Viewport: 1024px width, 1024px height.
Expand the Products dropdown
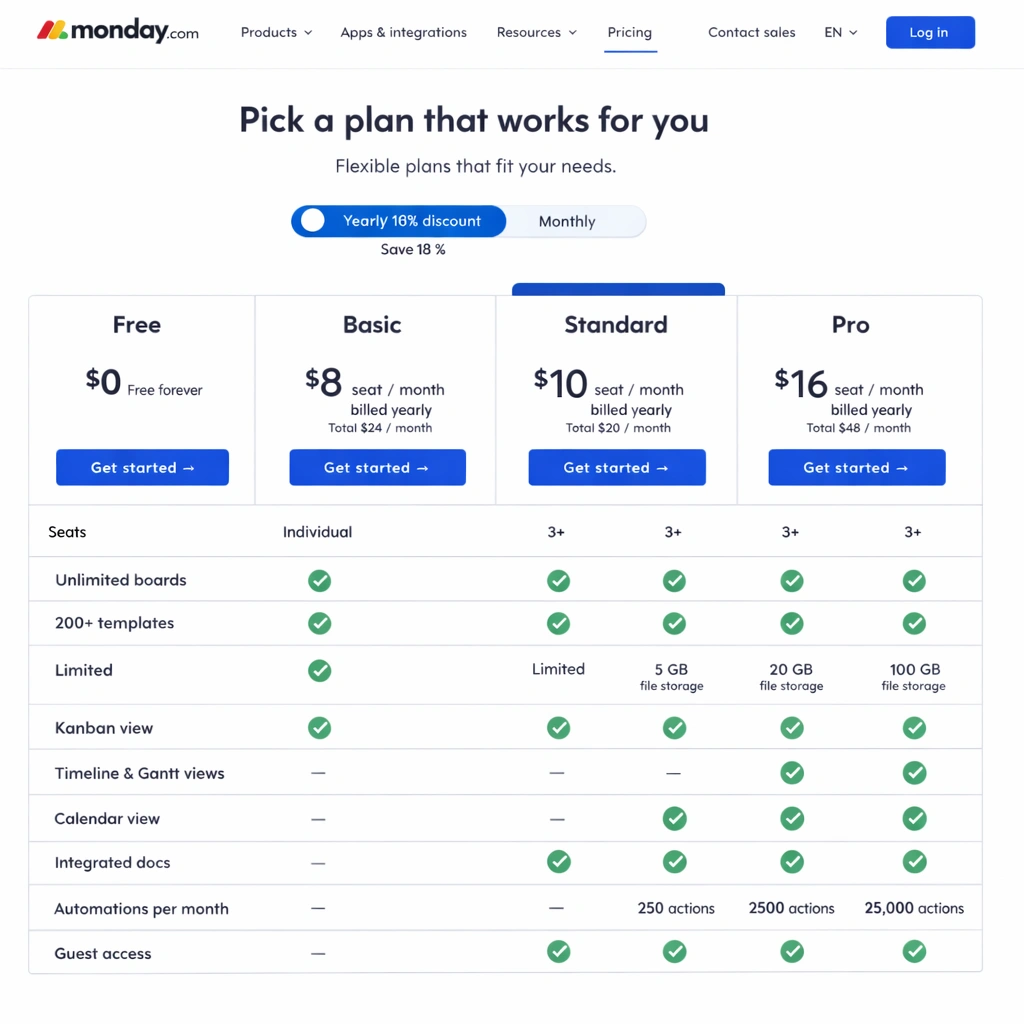(x=276, y=32)
